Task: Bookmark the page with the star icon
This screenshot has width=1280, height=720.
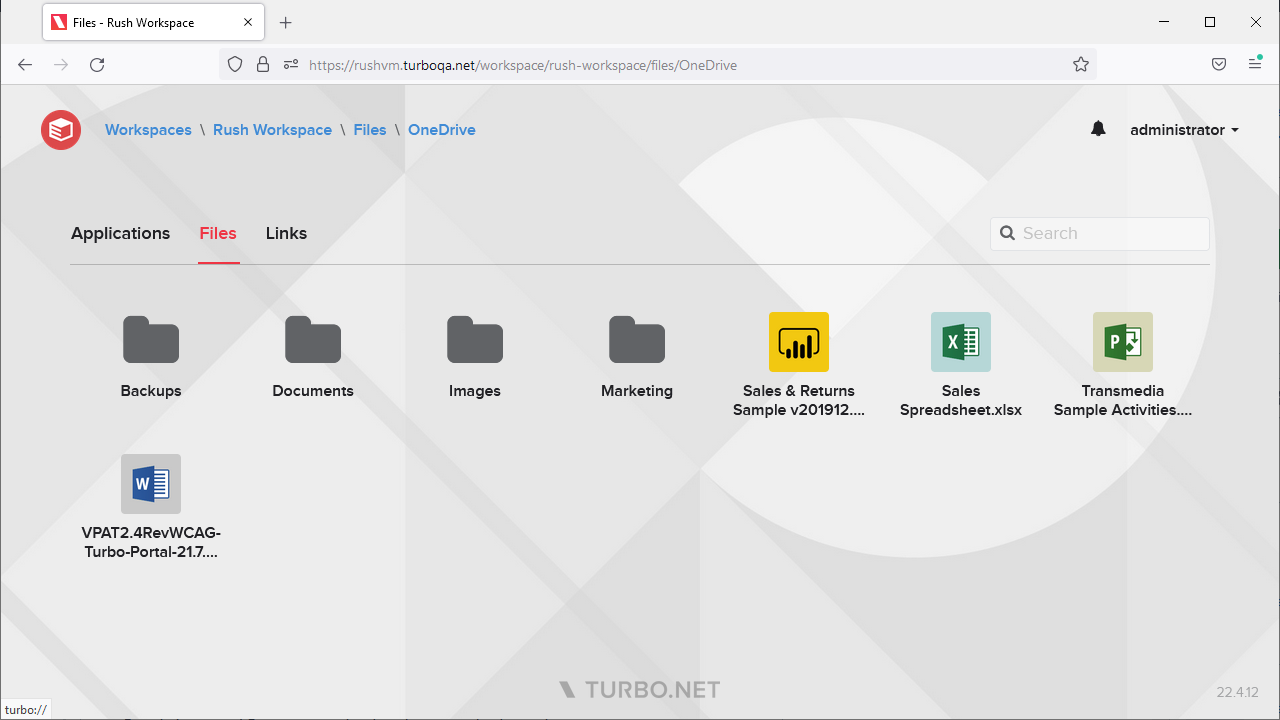Action: (1080, 64)
